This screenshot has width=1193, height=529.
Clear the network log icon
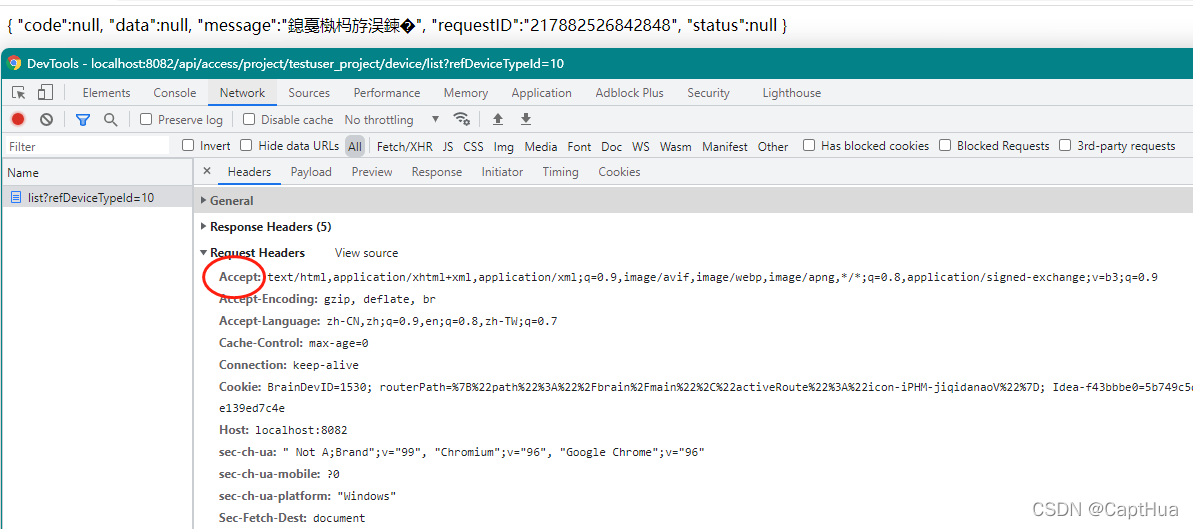coord(46,120)
